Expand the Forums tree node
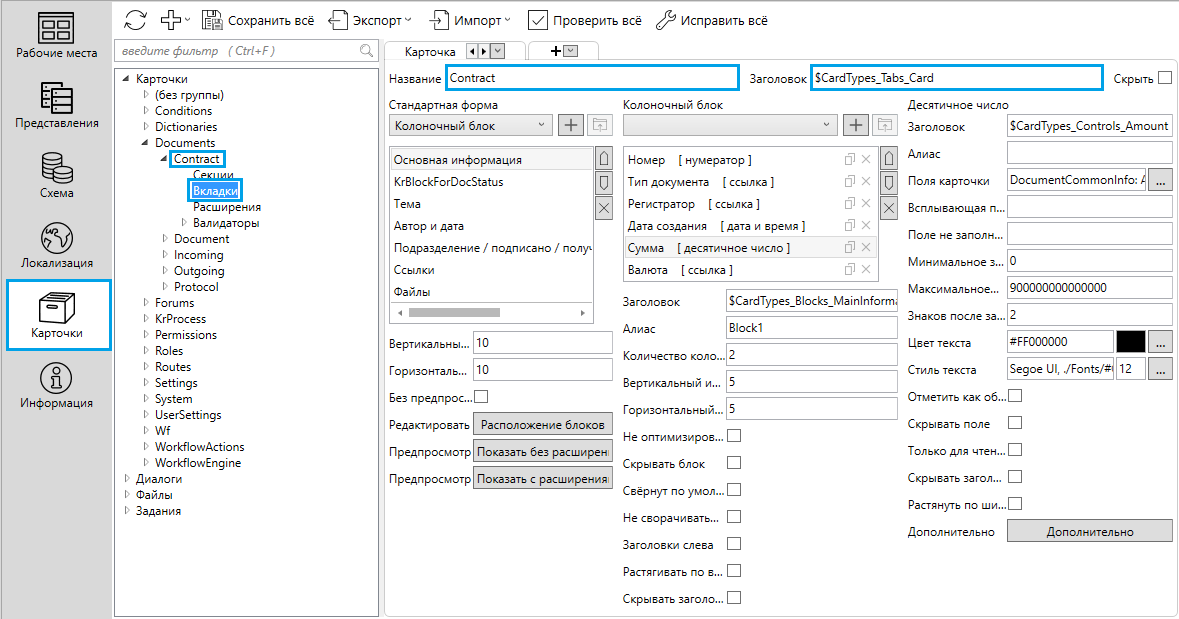 [146, 303]
